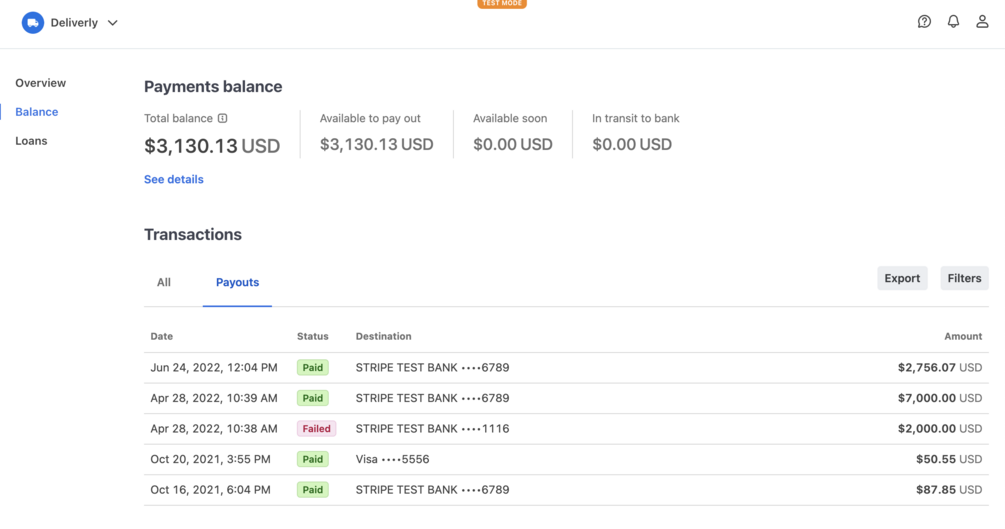1005x529 pixels.
Task: Open the help question mark icon
Action: click(x=924, y=22)
